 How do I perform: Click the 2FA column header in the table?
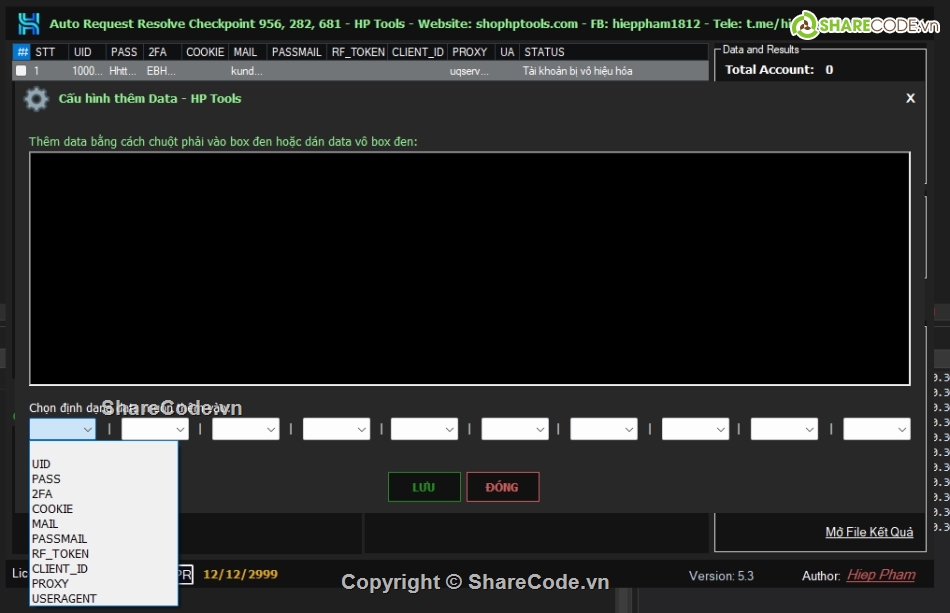tap(162, 52)
